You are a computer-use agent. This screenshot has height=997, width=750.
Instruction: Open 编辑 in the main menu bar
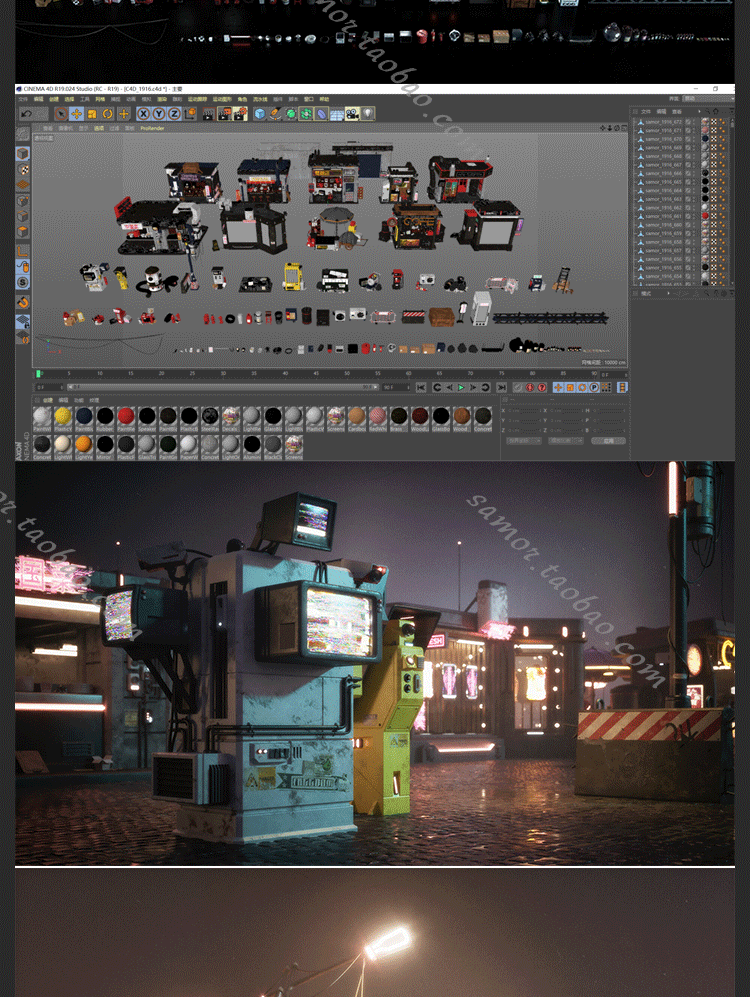click(39, 99)
